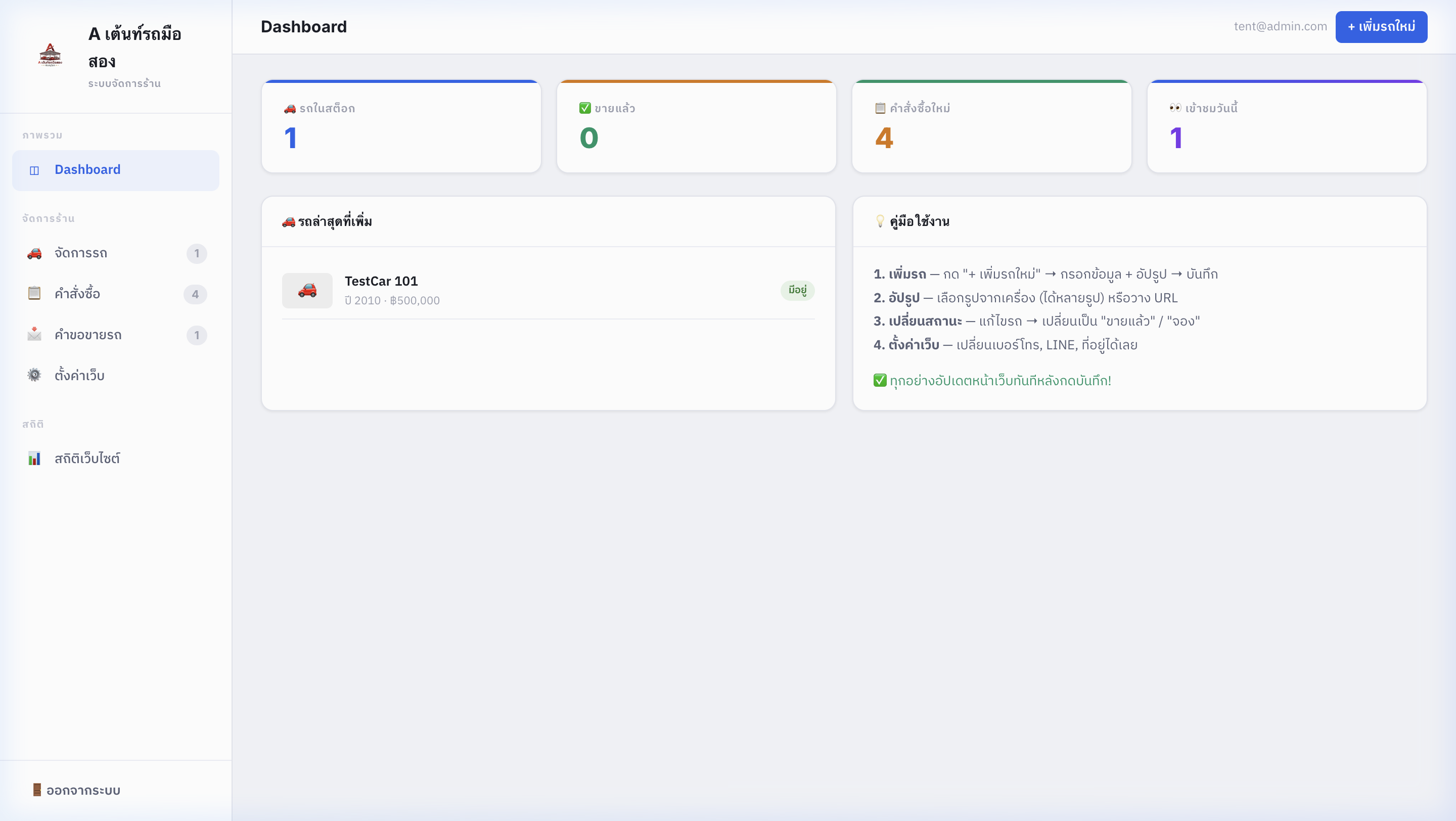Open the TestCar 101 listing title
The width and height of the screenshot is (1456, 821).
[381, 282]
